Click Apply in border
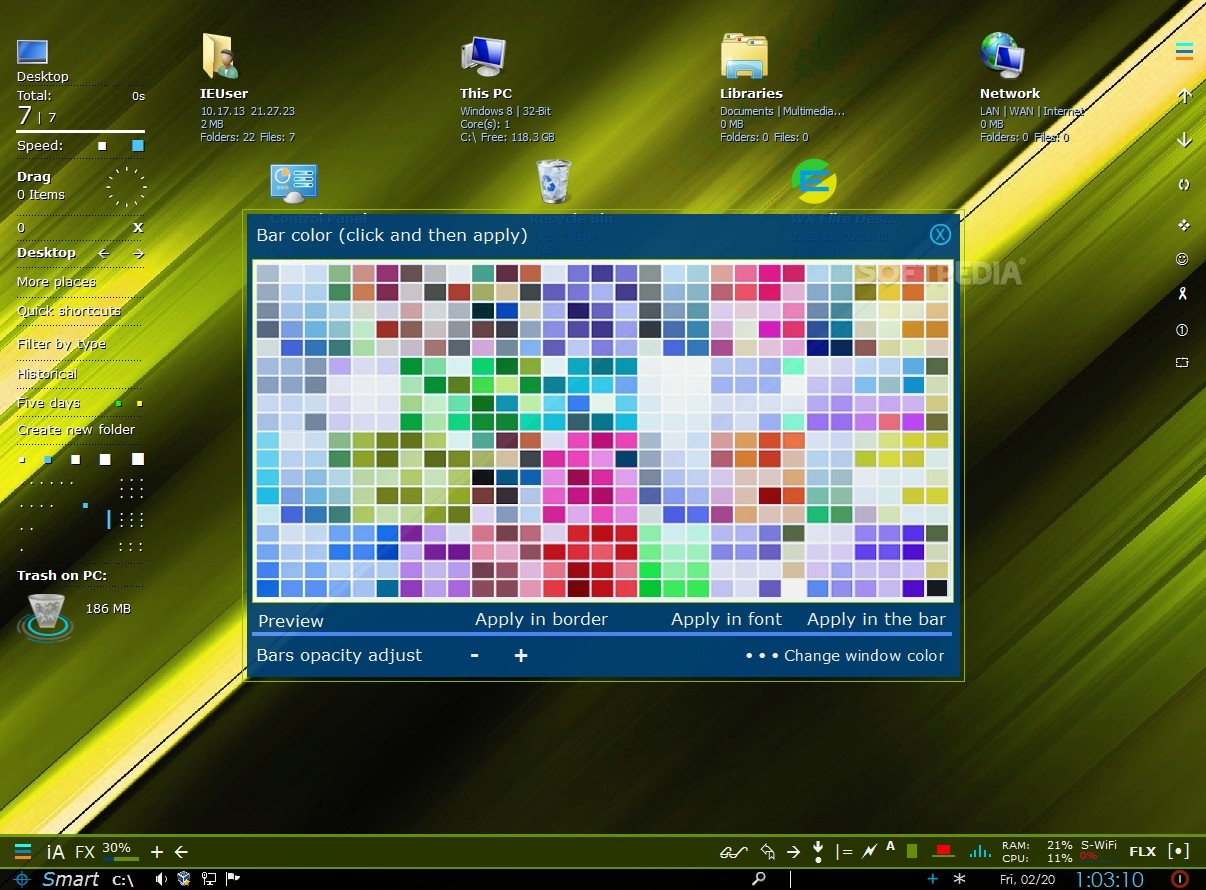The height and width of the screenshot is (890, 1206). tap(541, 620)
